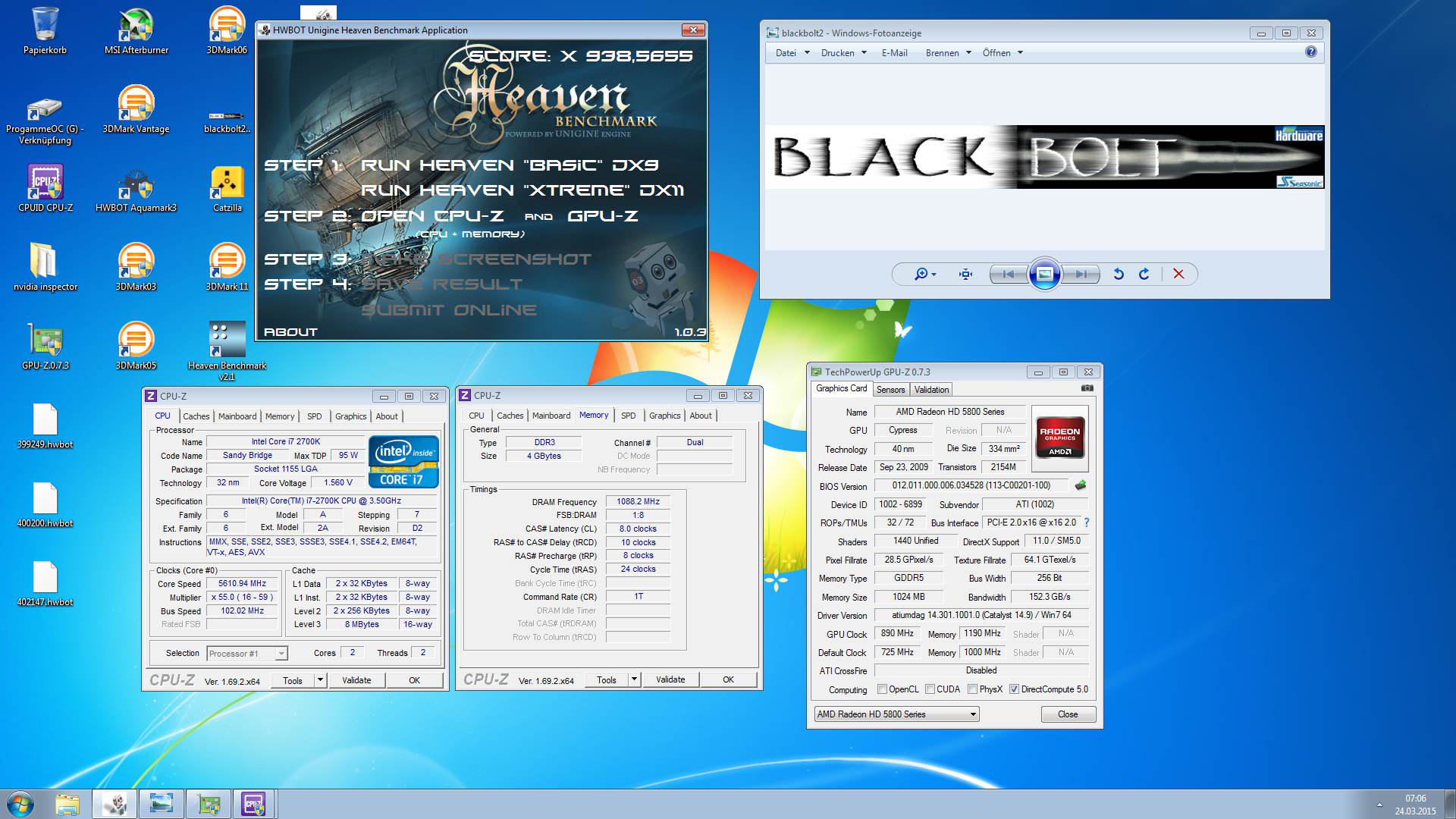Open the Processor #1 selection dropdown
1456x819 pixels.
[x=246, y=653]
